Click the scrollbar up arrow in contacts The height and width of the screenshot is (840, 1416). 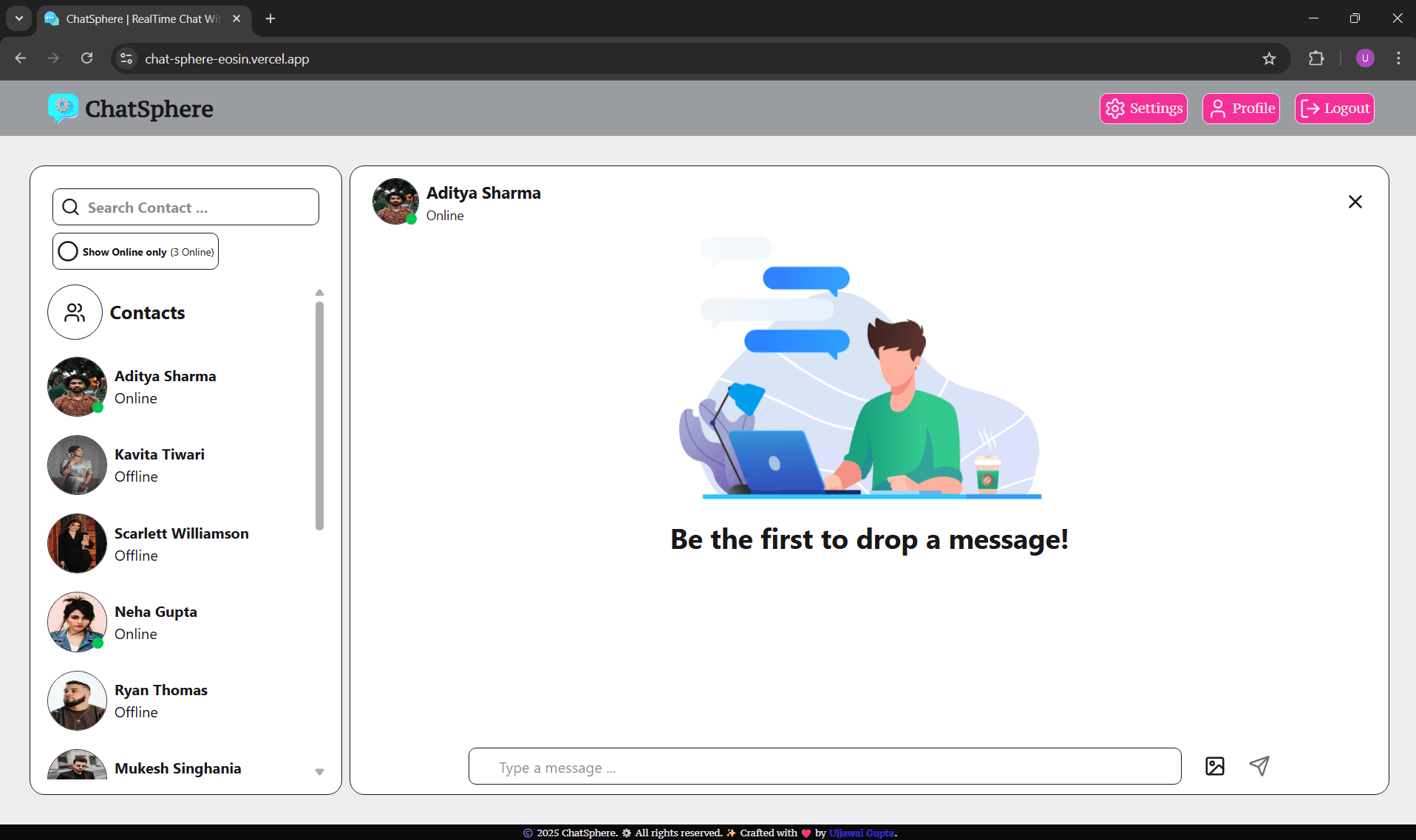coord(319,292)
